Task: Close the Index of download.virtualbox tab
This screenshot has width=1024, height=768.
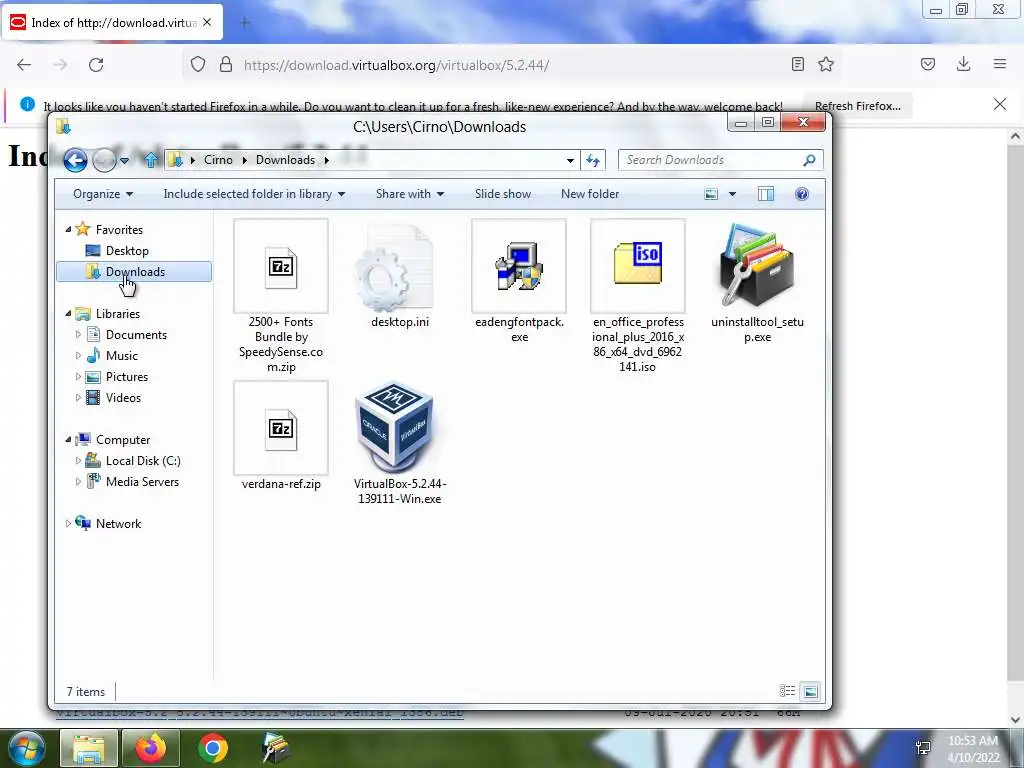Action: point(207,22)
